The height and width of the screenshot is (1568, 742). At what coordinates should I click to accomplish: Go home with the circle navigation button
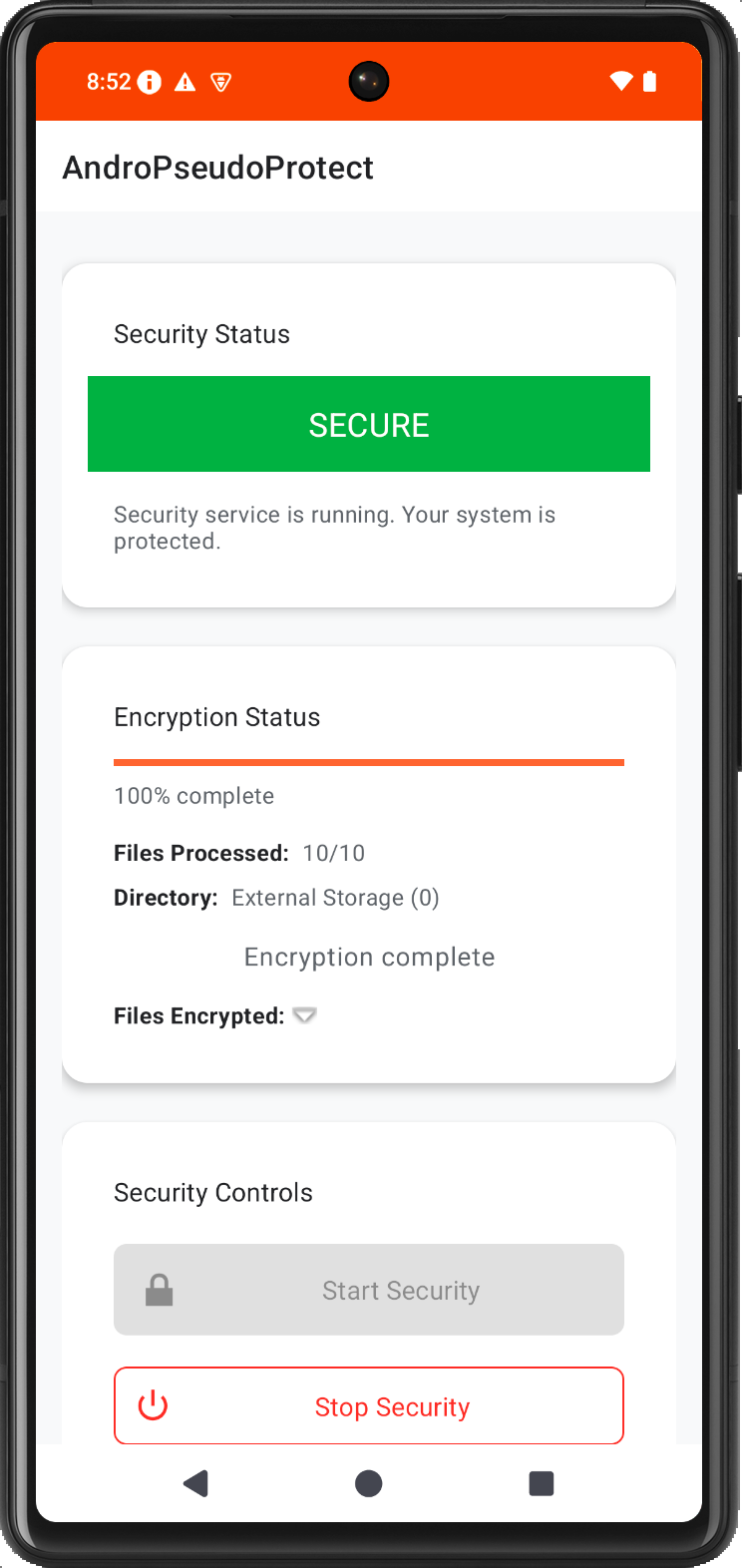(x=369, y=1483)
